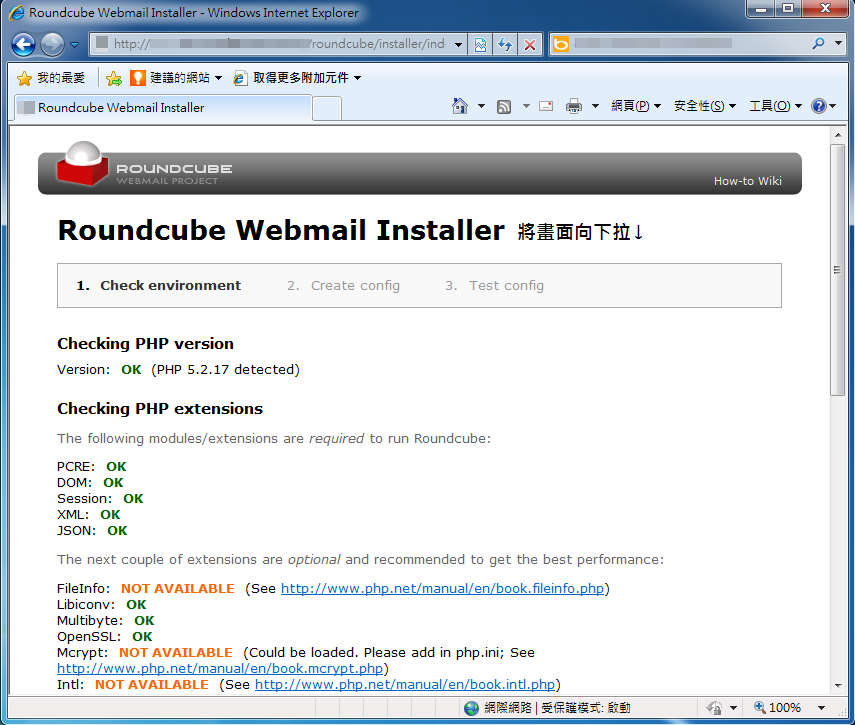Click the vertical scrollbar thumb

[x=838, y=269]
